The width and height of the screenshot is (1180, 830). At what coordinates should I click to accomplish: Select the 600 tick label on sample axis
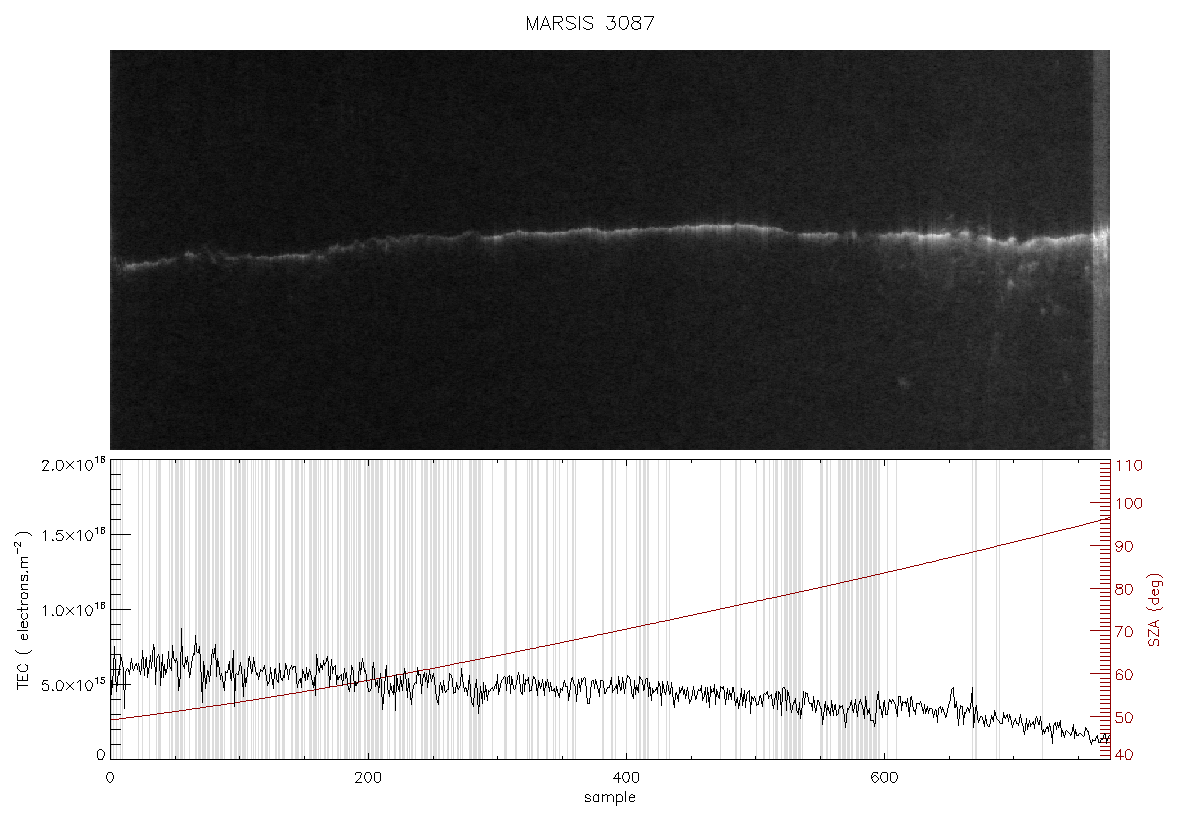coord(884,777)
